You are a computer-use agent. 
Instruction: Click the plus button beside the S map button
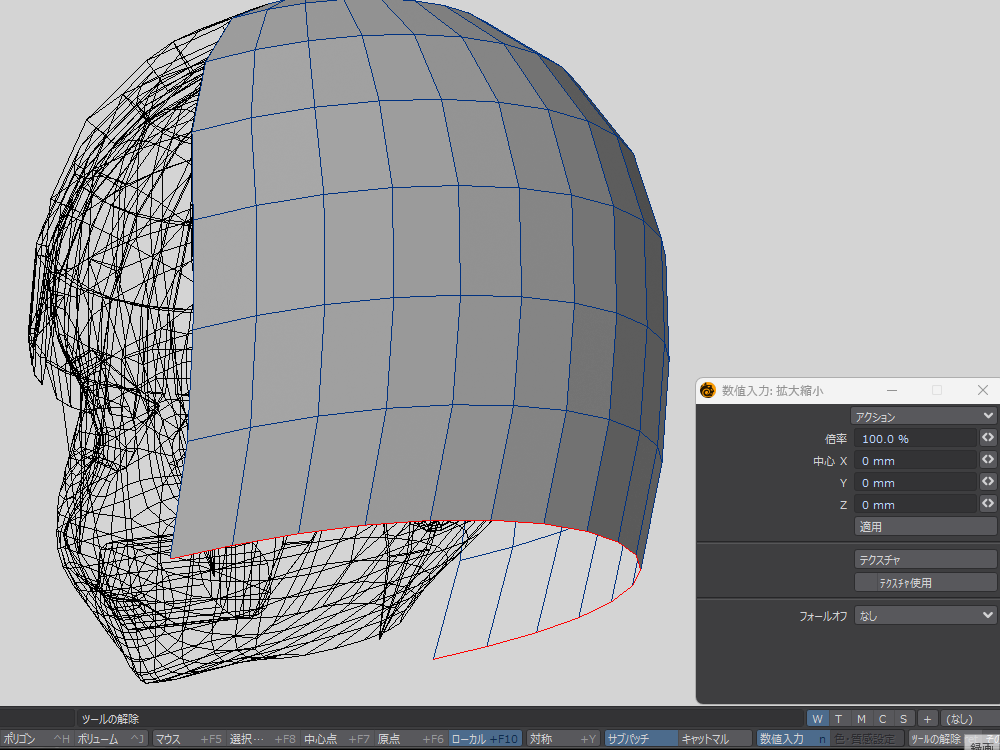pyautogui.click(x=927, y=718)
